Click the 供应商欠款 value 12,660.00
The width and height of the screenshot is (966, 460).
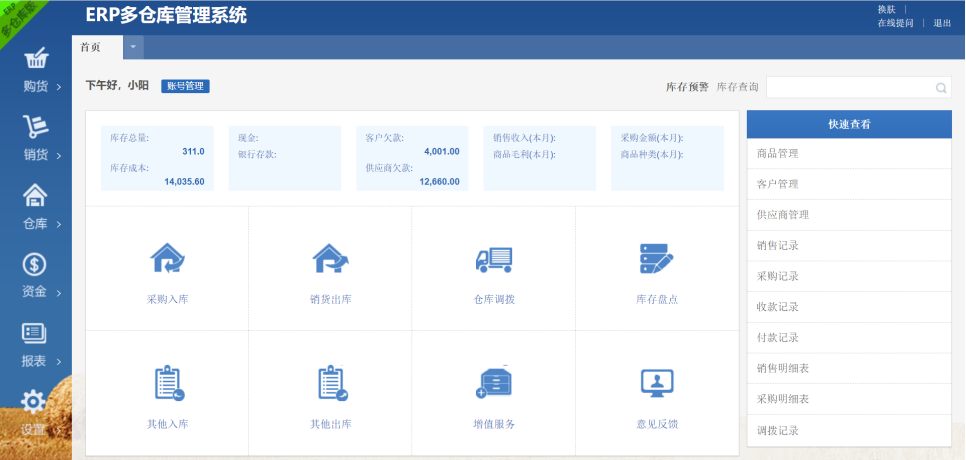(x=439, y=182)
